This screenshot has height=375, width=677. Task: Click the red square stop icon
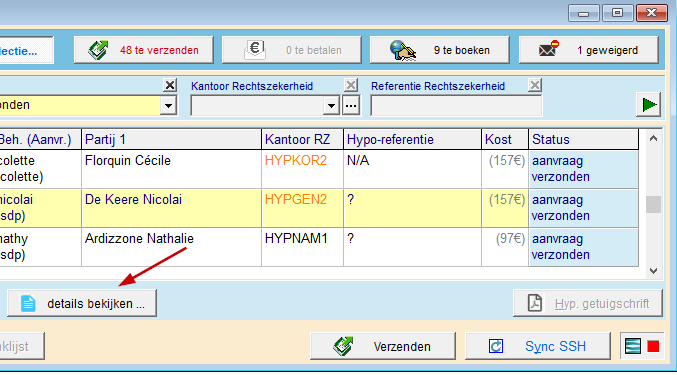pos(653,346)
